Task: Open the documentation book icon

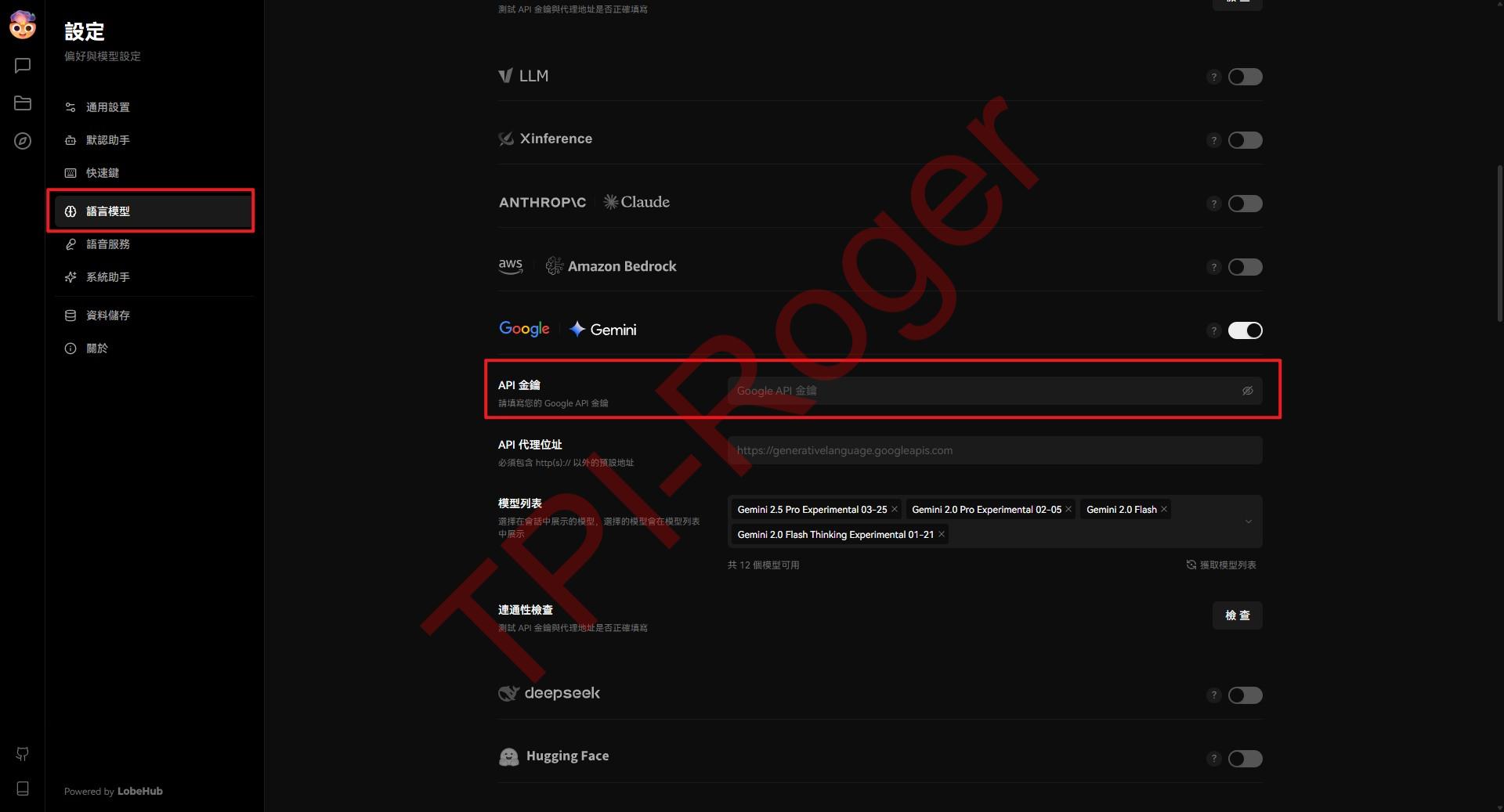Action: (23, 789)
